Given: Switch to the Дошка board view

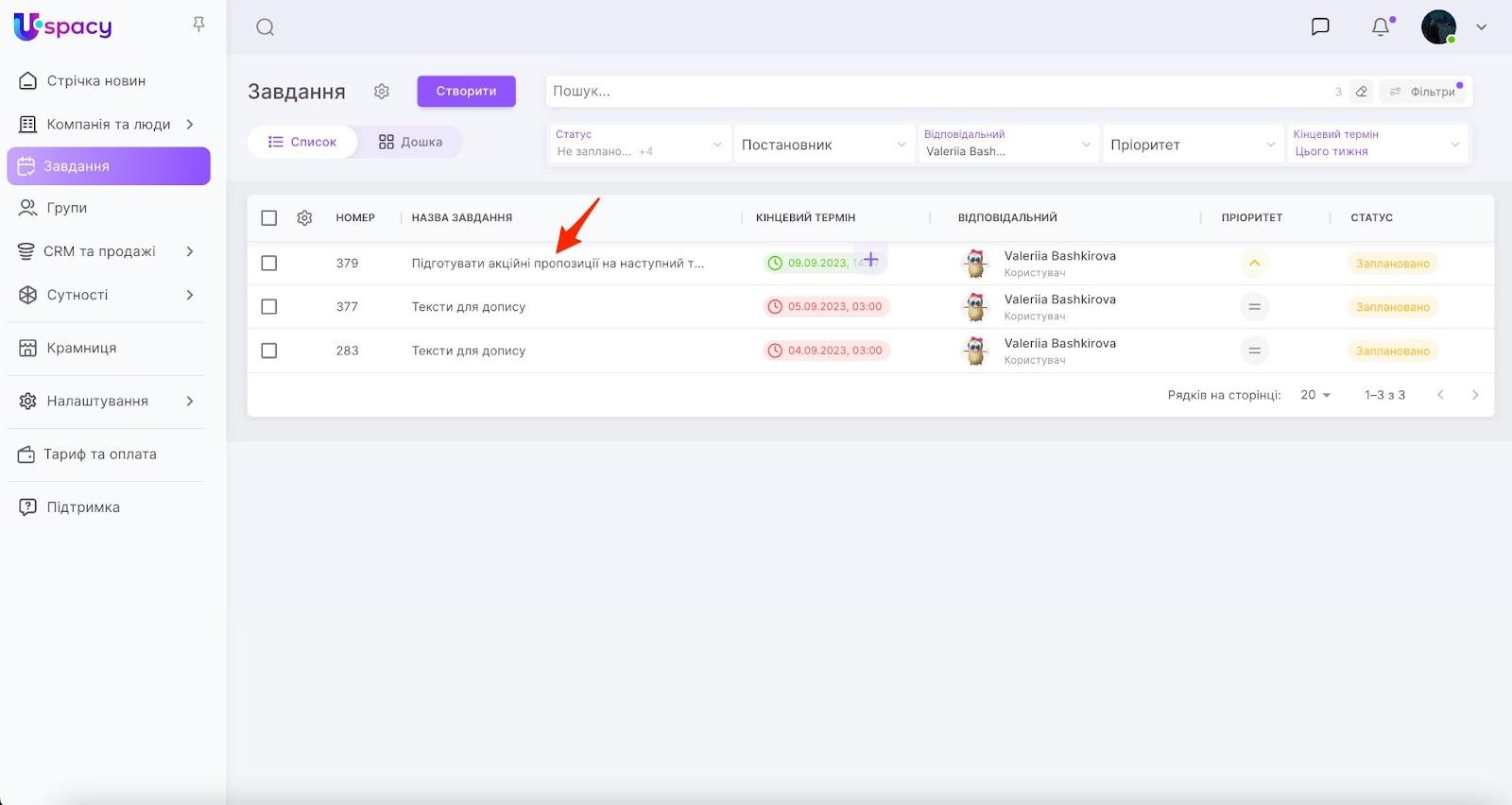Looking at the screenshot, I should 411,142.
